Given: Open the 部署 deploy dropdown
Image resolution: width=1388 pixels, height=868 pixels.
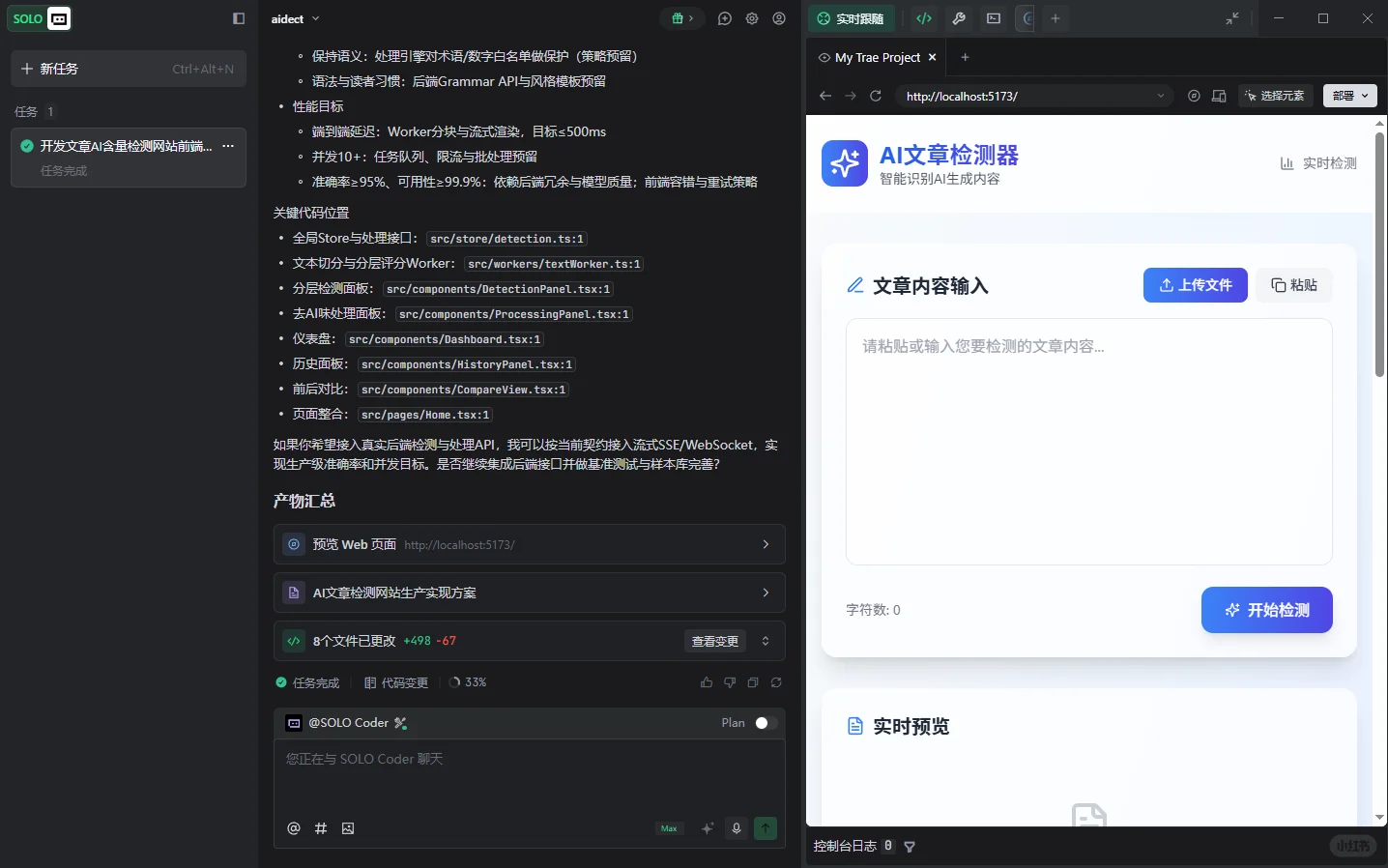Looking at the screenshot, I should (x=1349, y=96).
